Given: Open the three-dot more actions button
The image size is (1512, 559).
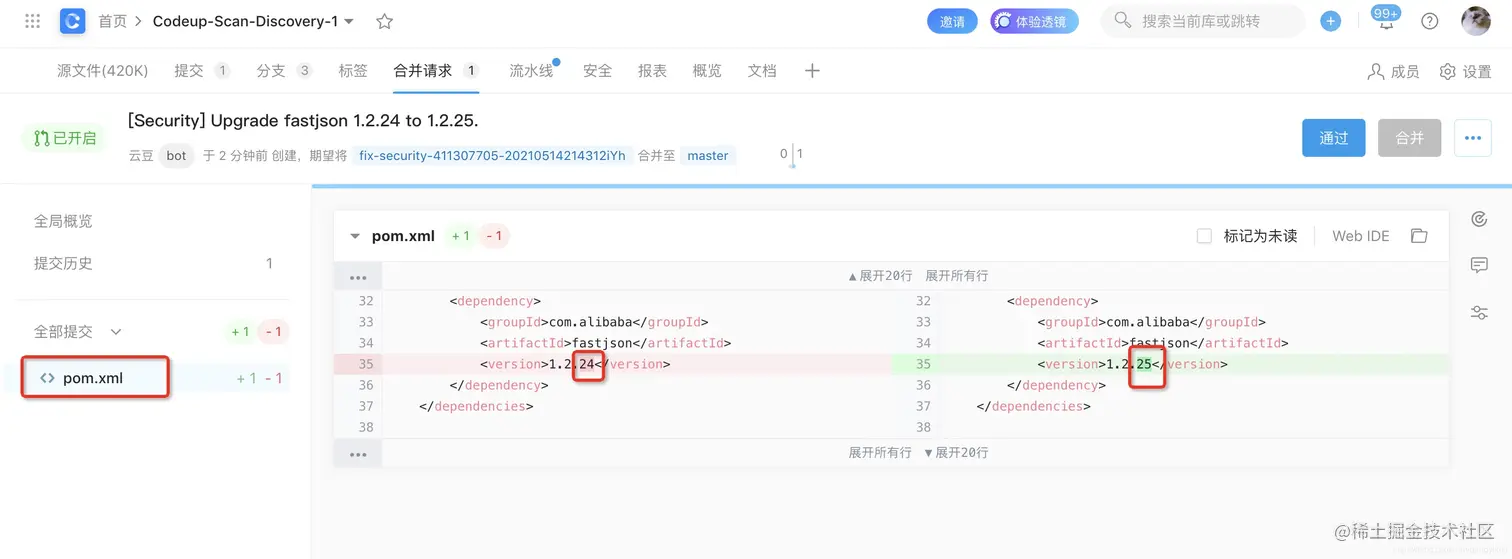Looking at the screenshot, I should point(1472,138).
